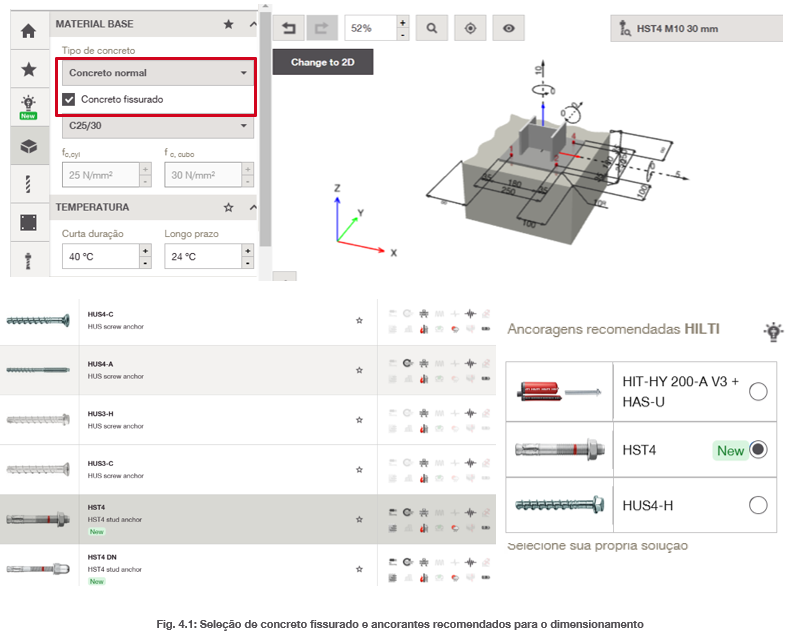Image resolution: width=810 pixels, height=643 pixels.
Task: Decrease Curta duração temperature
Action: (x=146, y=263)
